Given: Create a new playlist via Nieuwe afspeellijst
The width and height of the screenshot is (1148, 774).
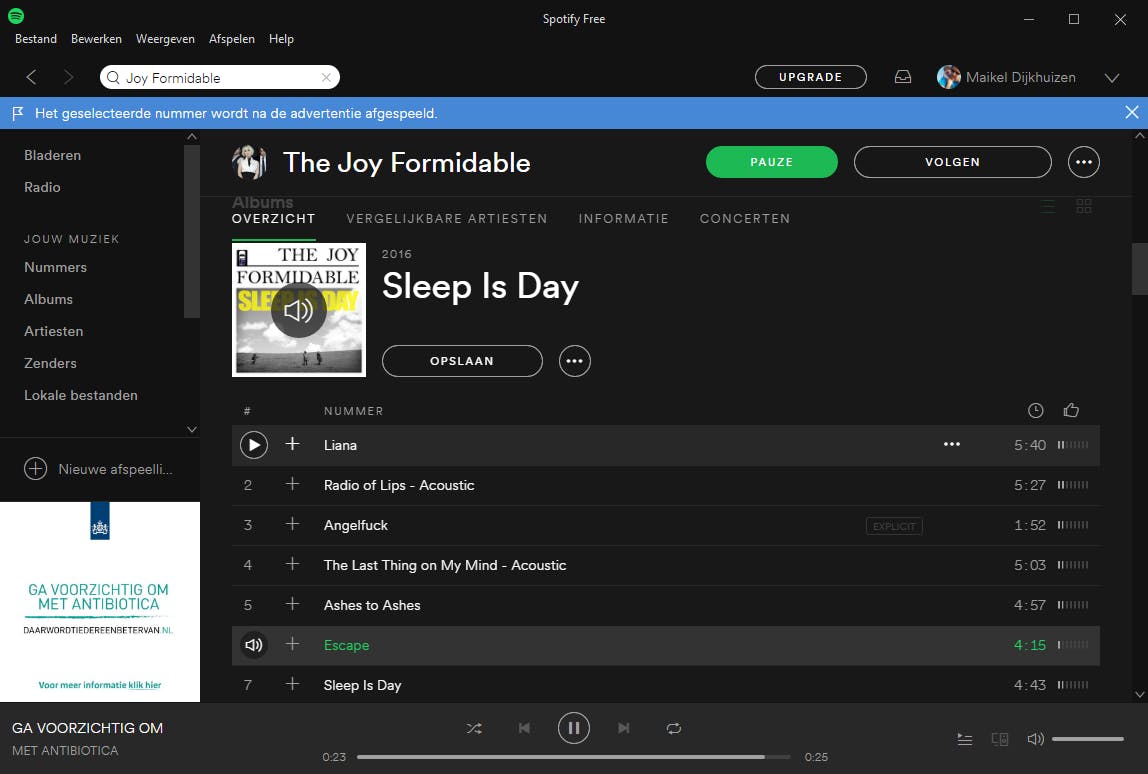Looking at the screenshot, I should (98, 469).
